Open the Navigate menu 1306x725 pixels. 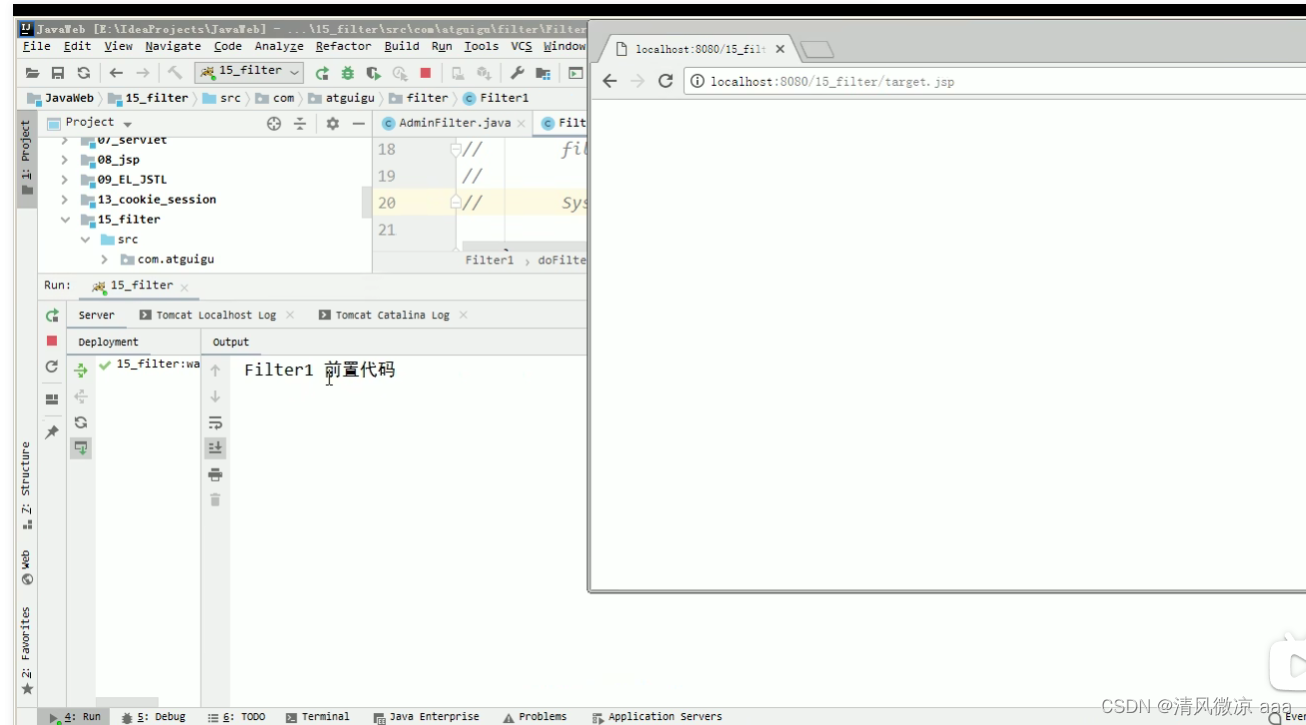pos(173,46)
